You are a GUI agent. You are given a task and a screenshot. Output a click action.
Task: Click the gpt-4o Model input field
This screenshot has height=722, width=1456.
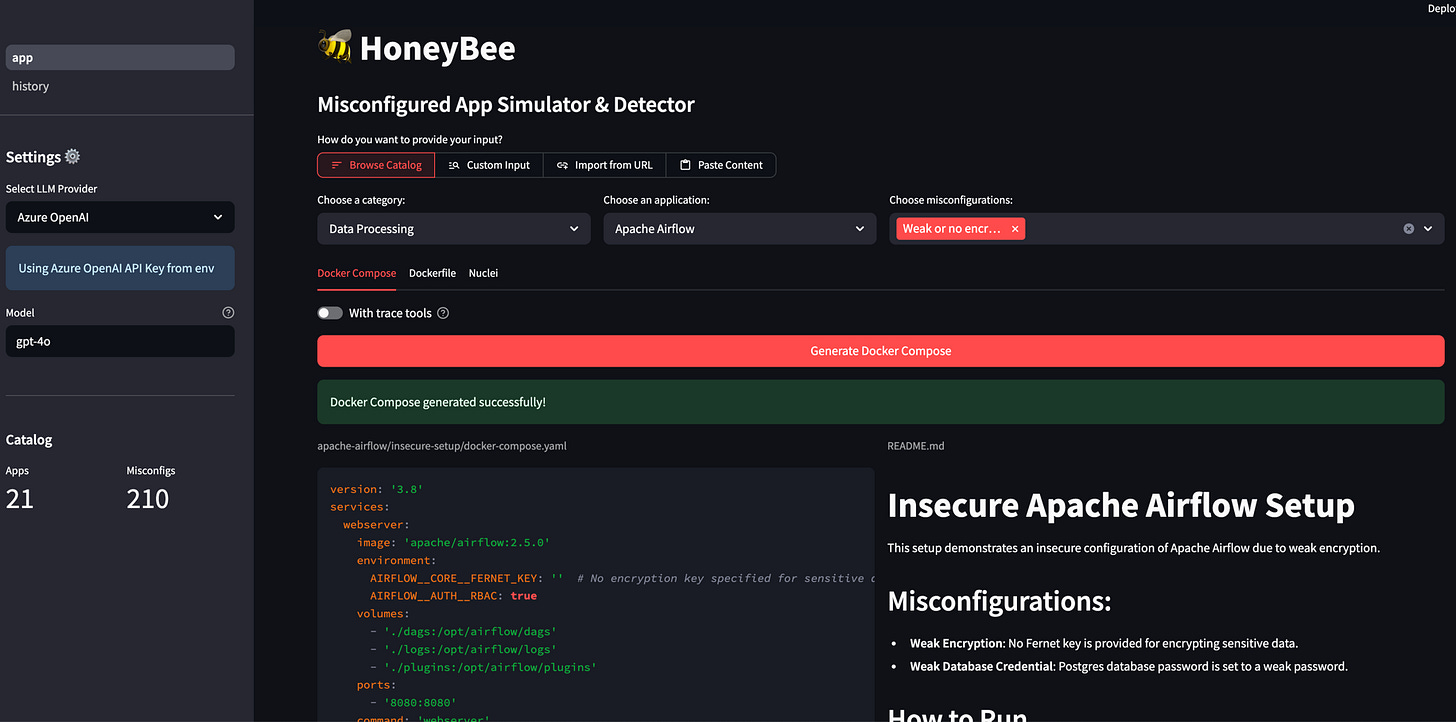[120, 341]
